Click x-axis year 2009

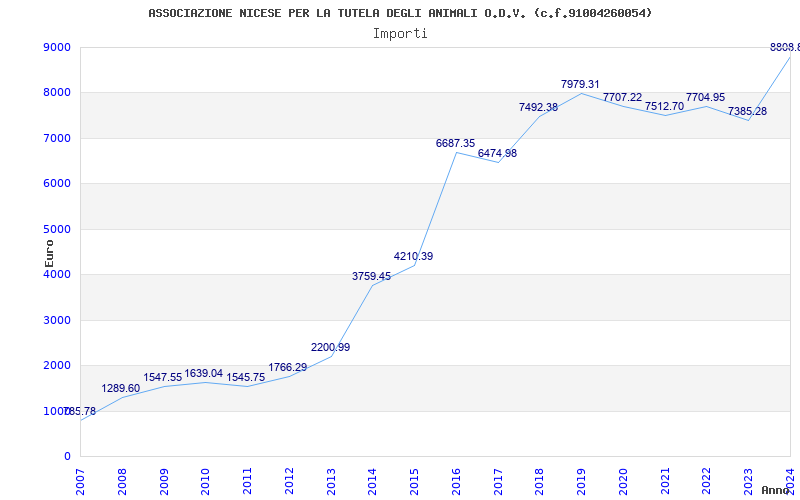pos(164,481)
